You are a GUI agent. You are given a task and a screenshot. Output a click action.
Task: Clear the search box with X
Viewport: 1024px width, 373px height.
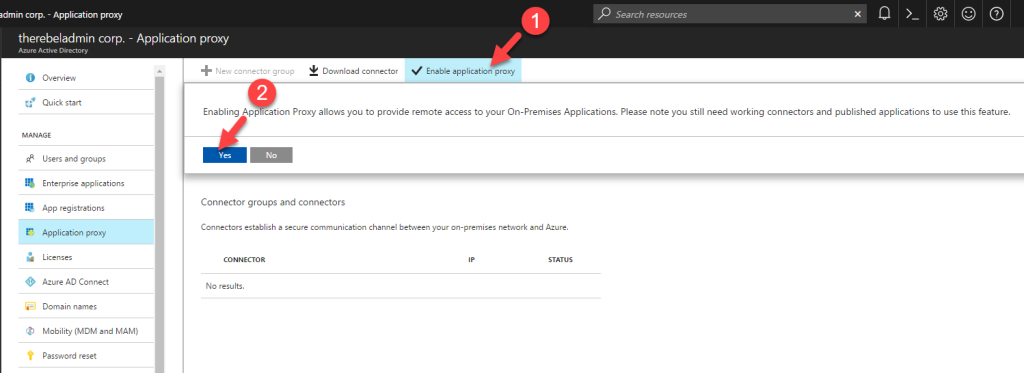point(857,14)
